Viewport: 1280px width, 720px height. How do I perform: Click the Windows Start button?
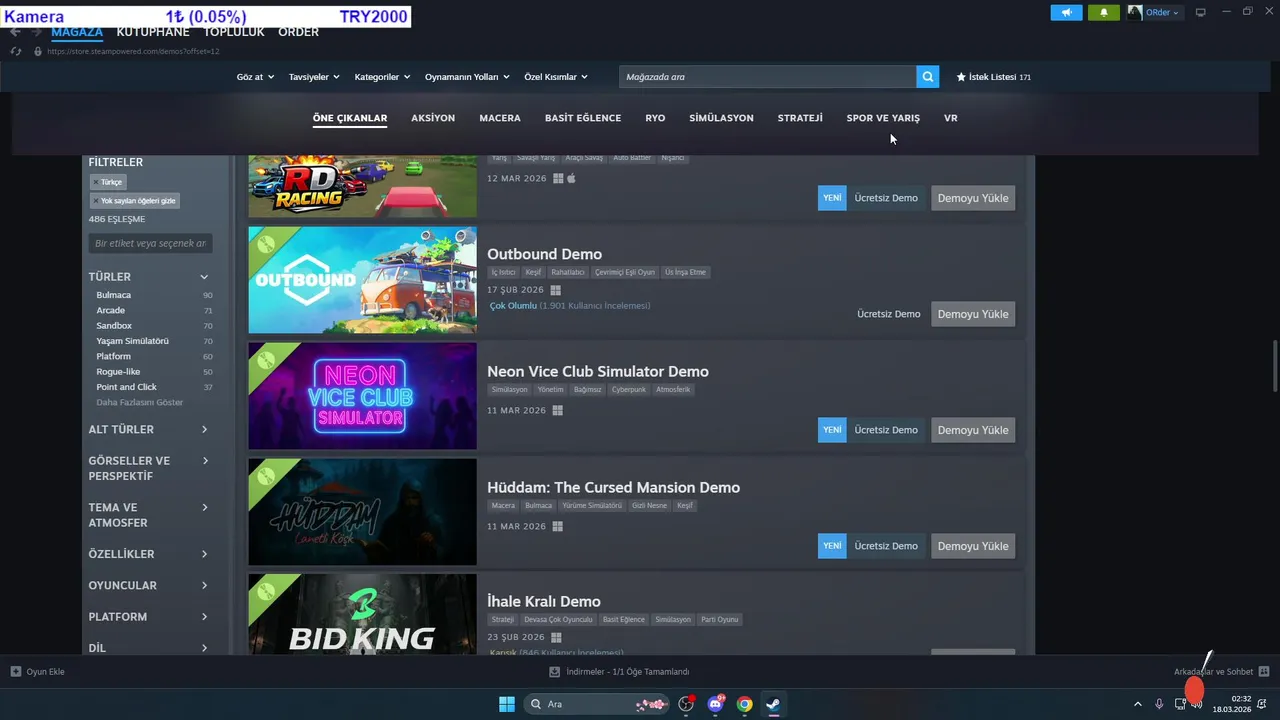[x=507, y=704]
